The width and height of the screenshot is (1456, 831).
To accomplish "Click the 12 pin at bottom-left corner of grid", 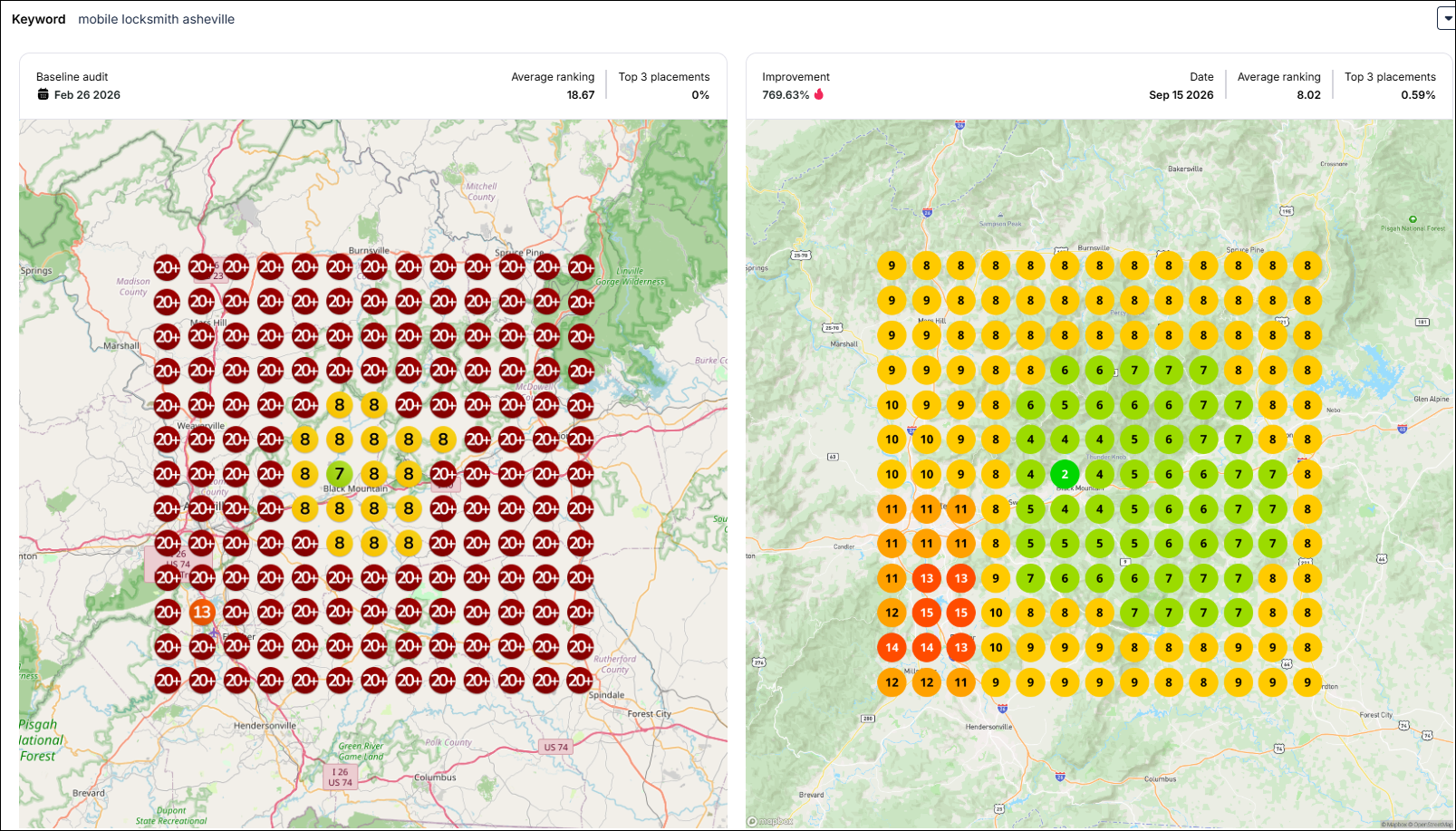I will 892,682.
